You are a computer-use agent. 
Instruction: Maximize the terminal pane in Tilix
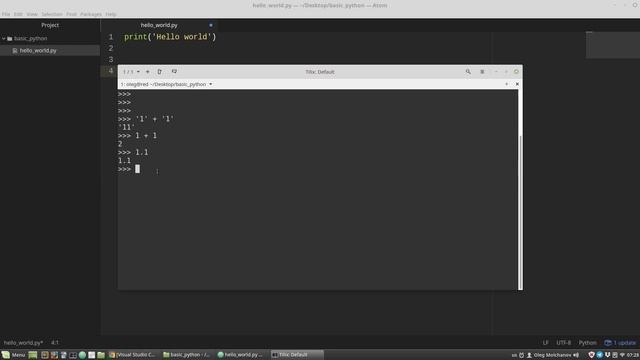tap(507, 84)
